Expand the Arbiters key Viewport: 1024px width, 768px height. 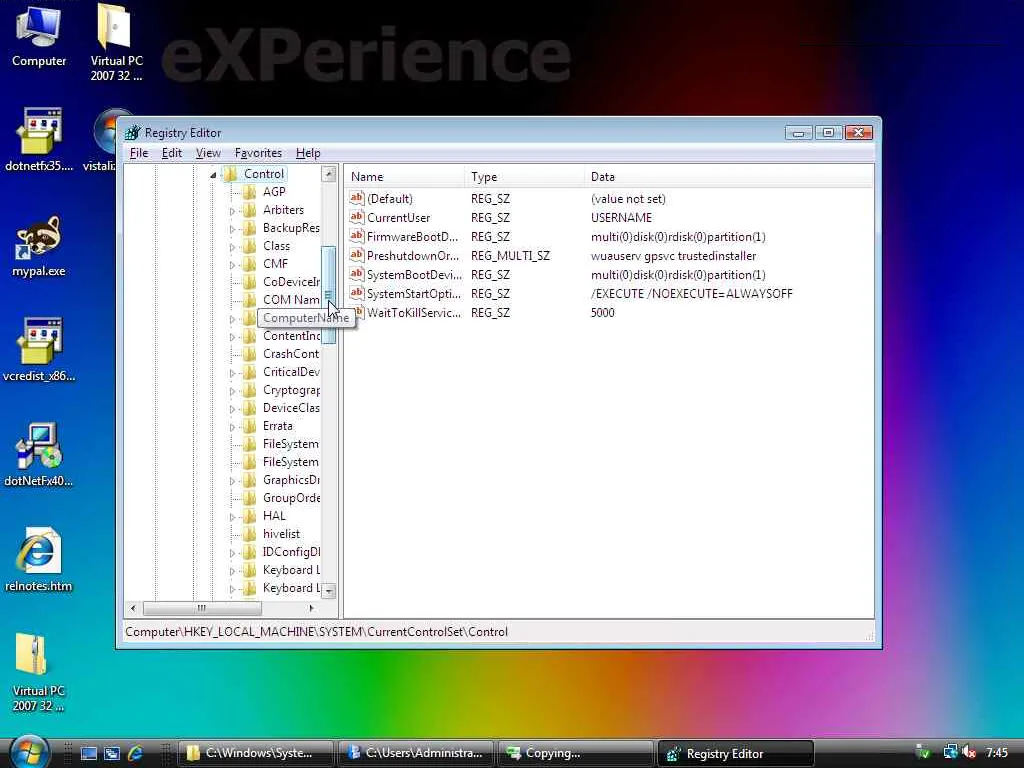click(x=232, y=211)
